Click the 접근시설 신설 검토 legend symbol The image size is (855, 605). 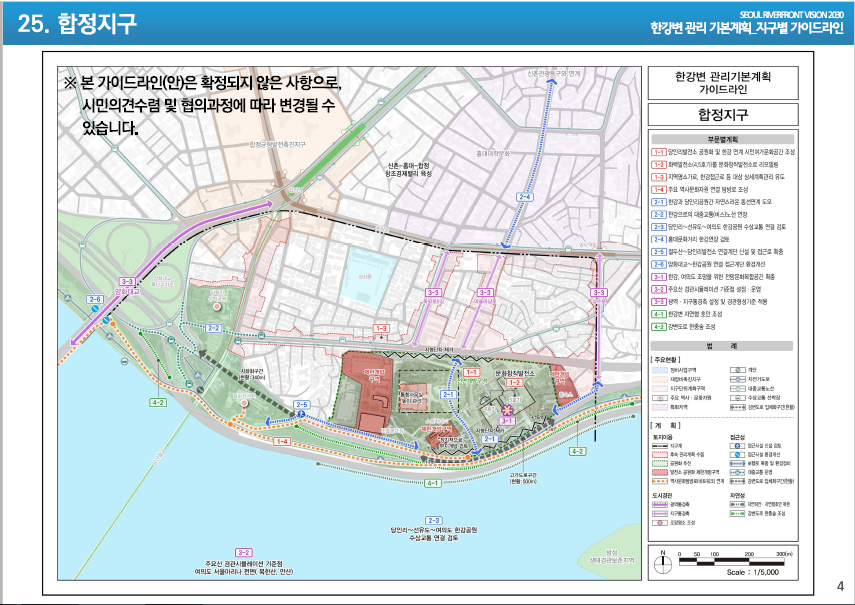pyautogui.click(x=737, y=446)
